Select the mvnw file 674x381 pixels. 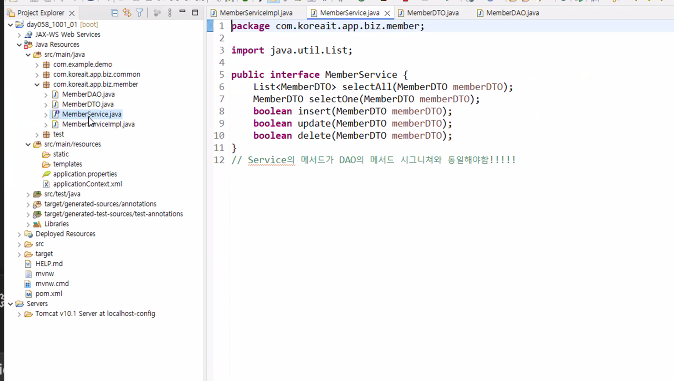pos(45,273)
